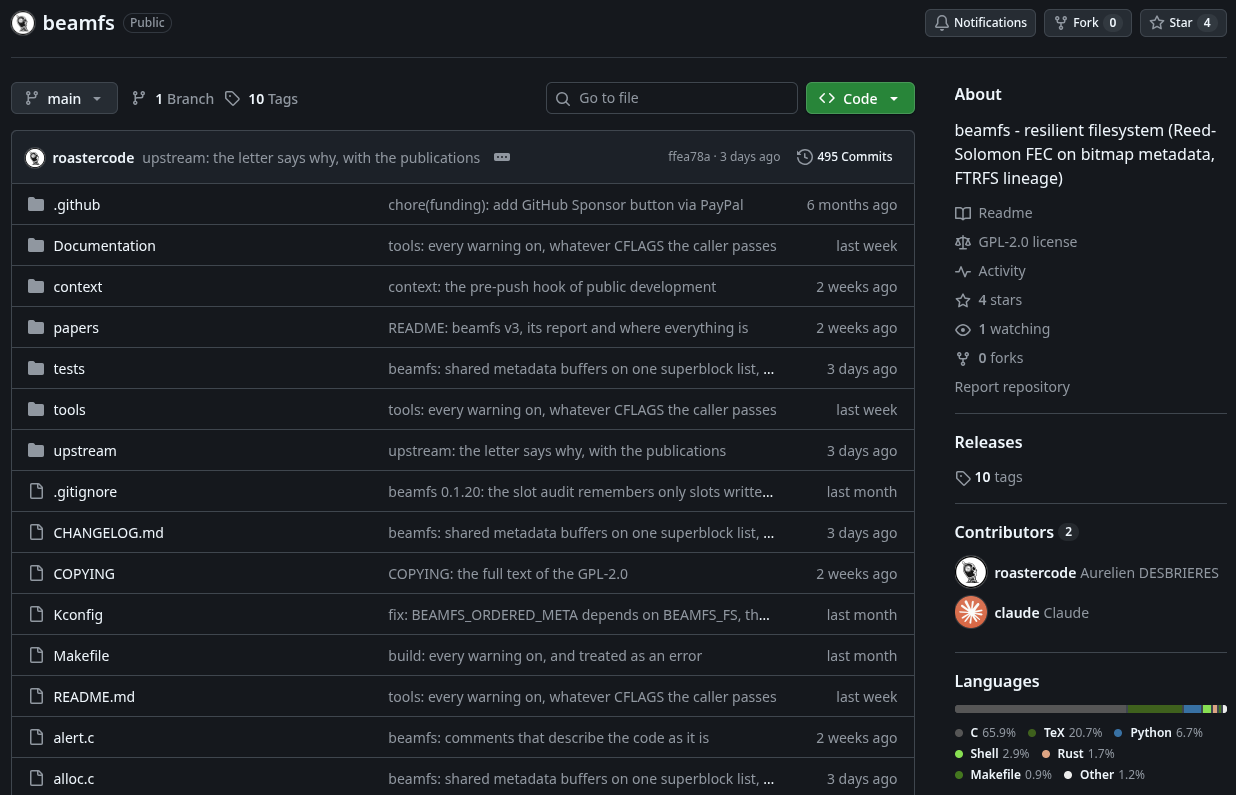Viewport: 1236px width, 795px height.
Task: Click the Rust 1.7% language entry
Action: [1078, 754]
